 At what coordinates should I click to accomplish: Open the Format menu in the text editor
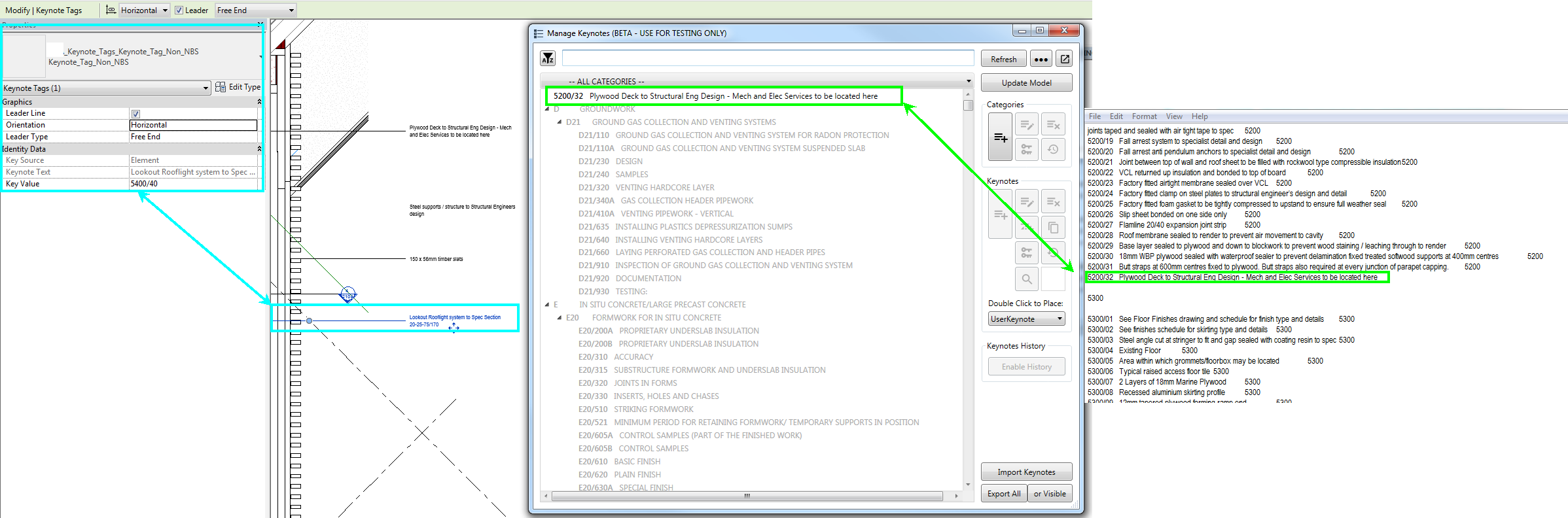pos(1145,116)
